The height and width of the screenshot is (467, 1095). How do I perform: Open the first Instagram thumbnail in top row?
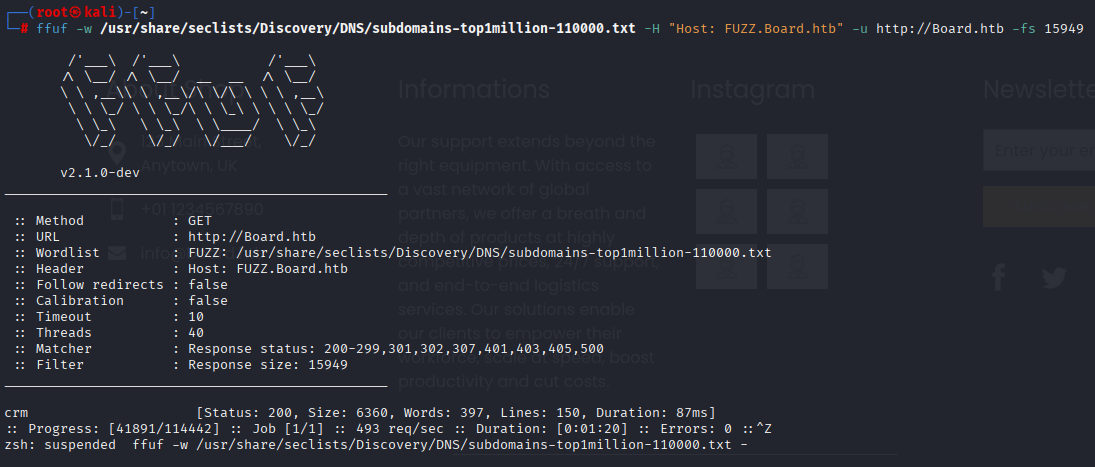[x=726, y=157]
